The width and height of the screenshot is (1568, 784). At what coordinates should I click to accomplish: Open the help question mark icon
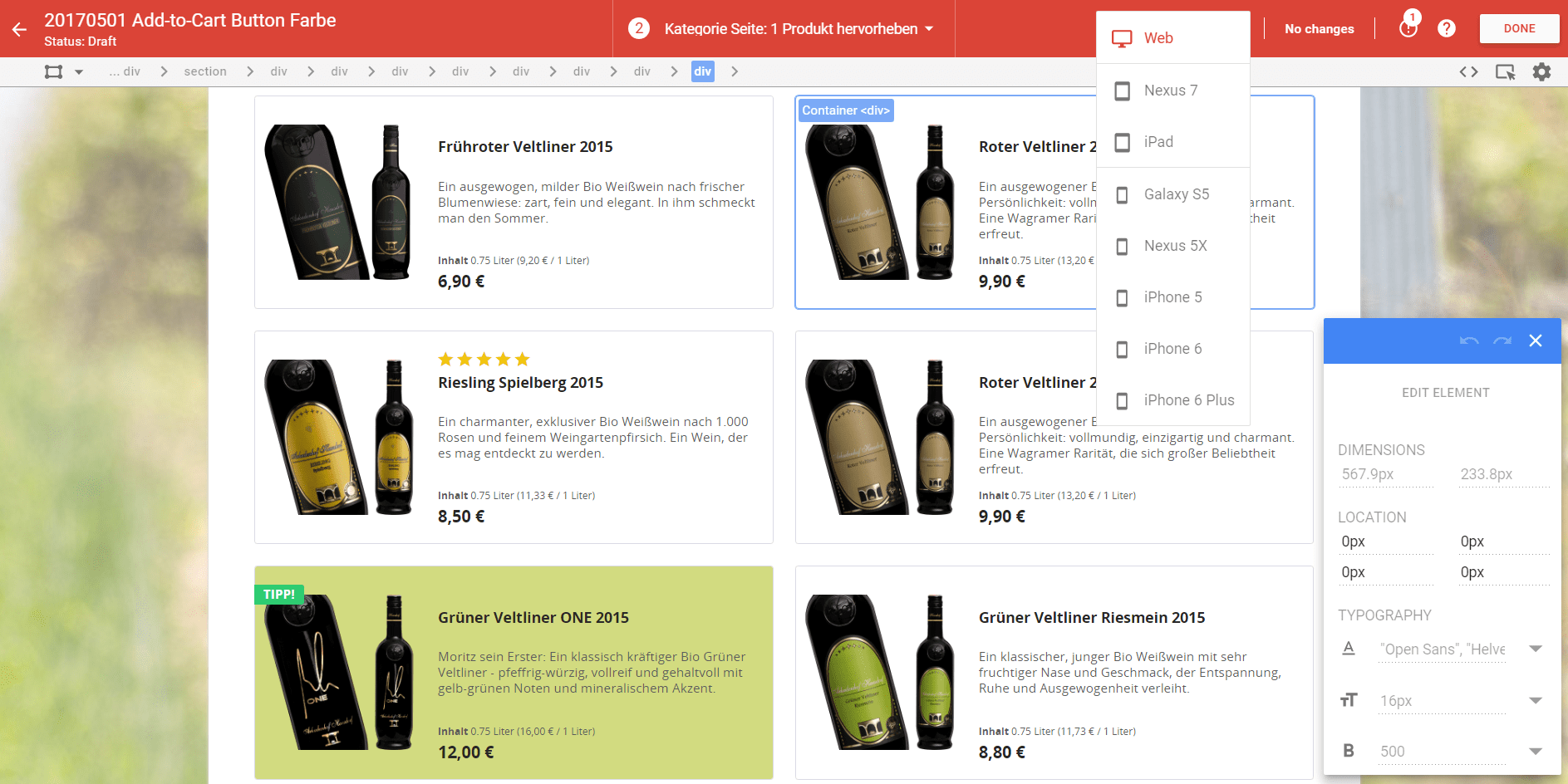(x=1447, y=29)
